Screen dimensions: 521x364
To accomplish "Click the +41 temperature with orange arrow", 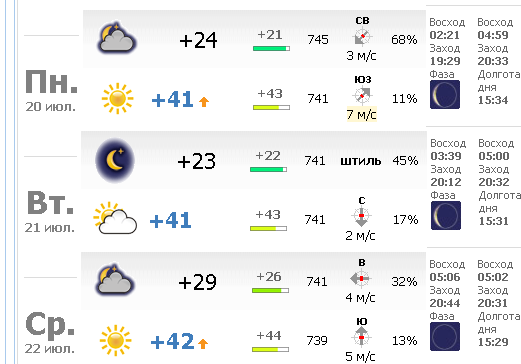I will pos(180,99).
